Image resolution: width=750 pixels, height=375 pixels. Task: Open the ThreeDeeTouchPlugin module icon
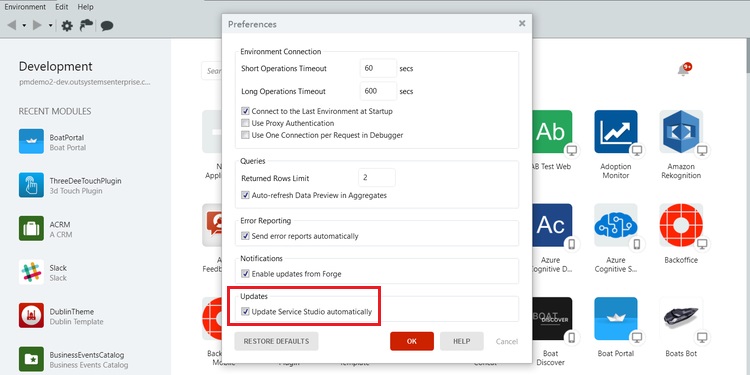31,185
